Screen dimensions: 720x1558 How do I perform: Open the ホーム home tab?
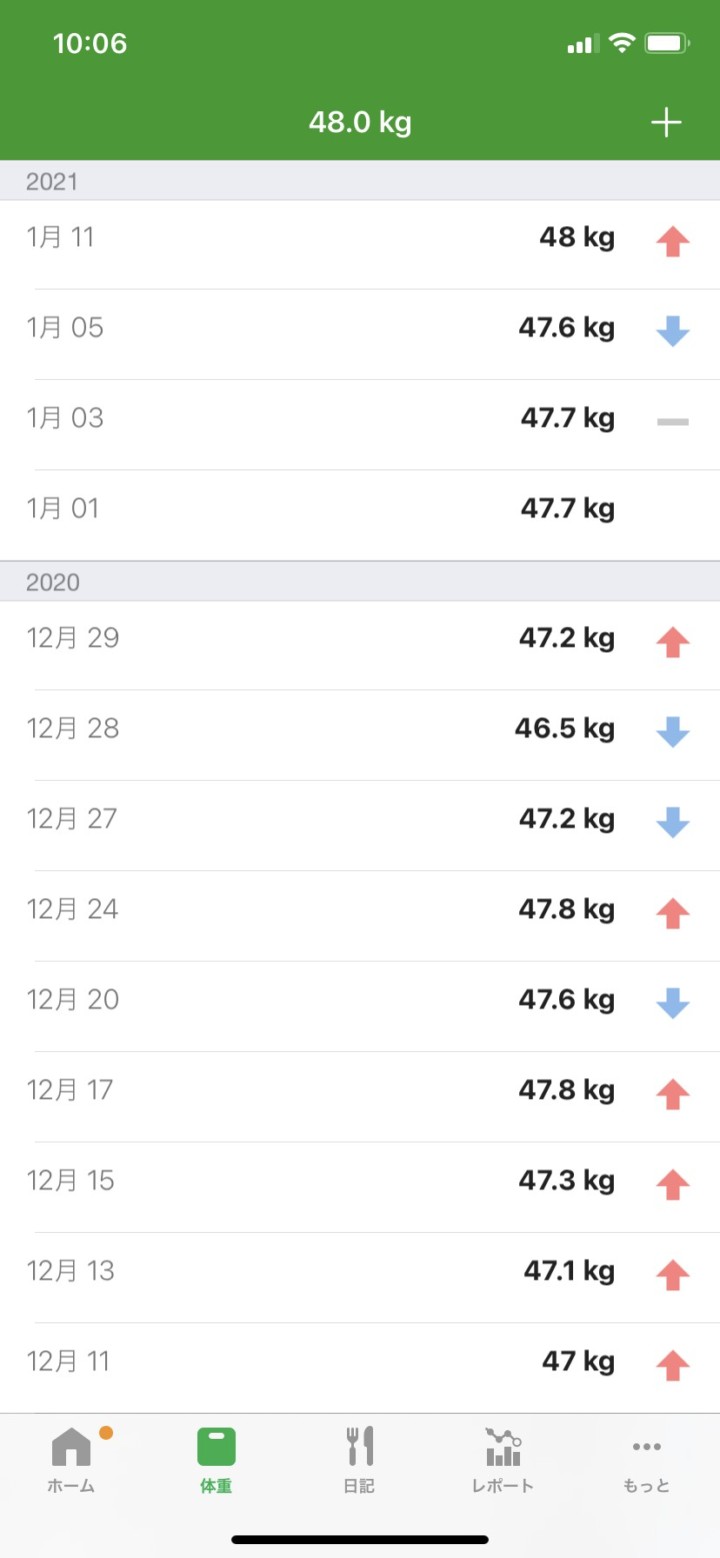coord(71,1459)
